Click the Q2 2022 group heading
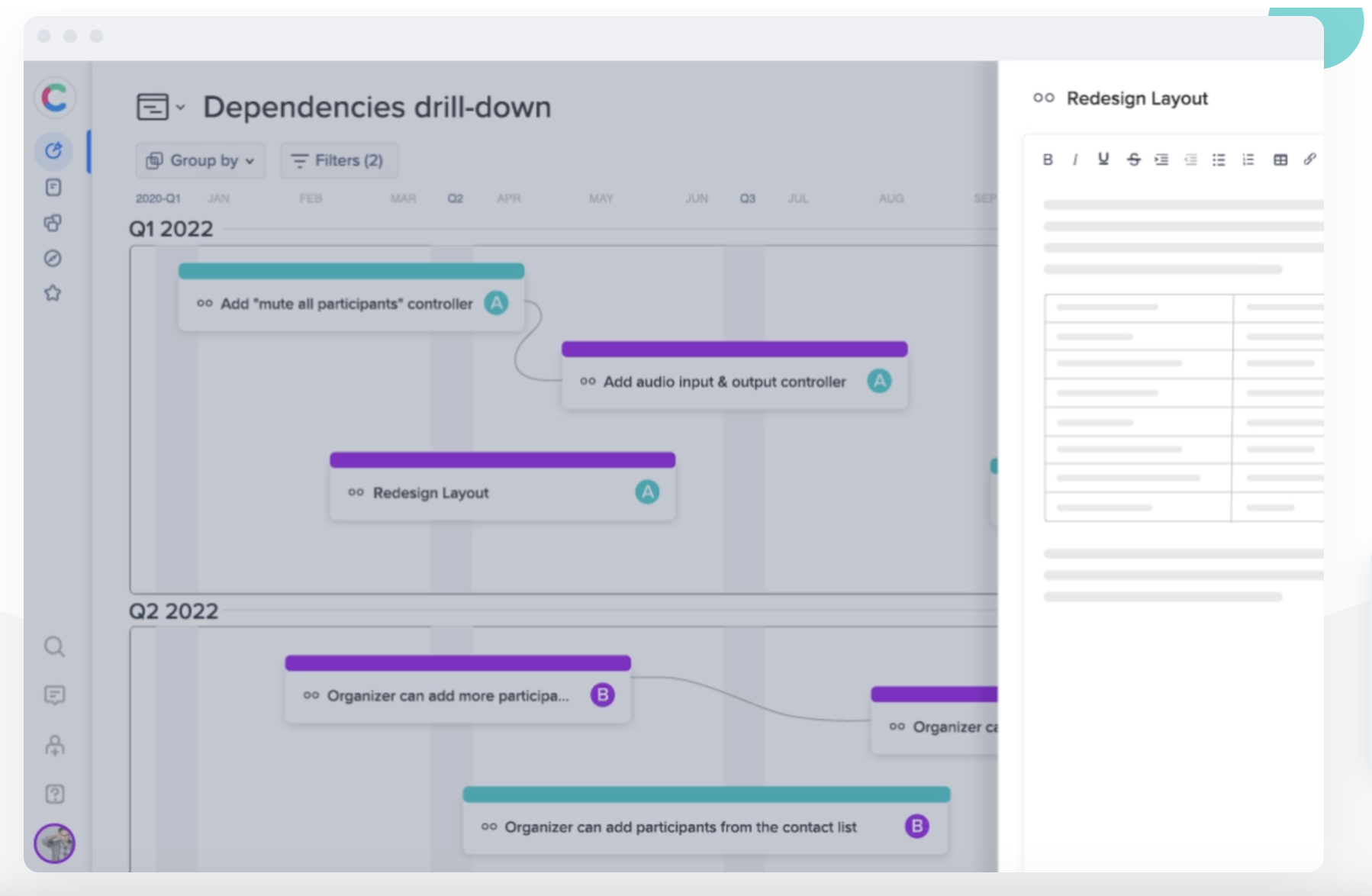1372x896 pixels. pyautogui.click(x=173, y=611)
